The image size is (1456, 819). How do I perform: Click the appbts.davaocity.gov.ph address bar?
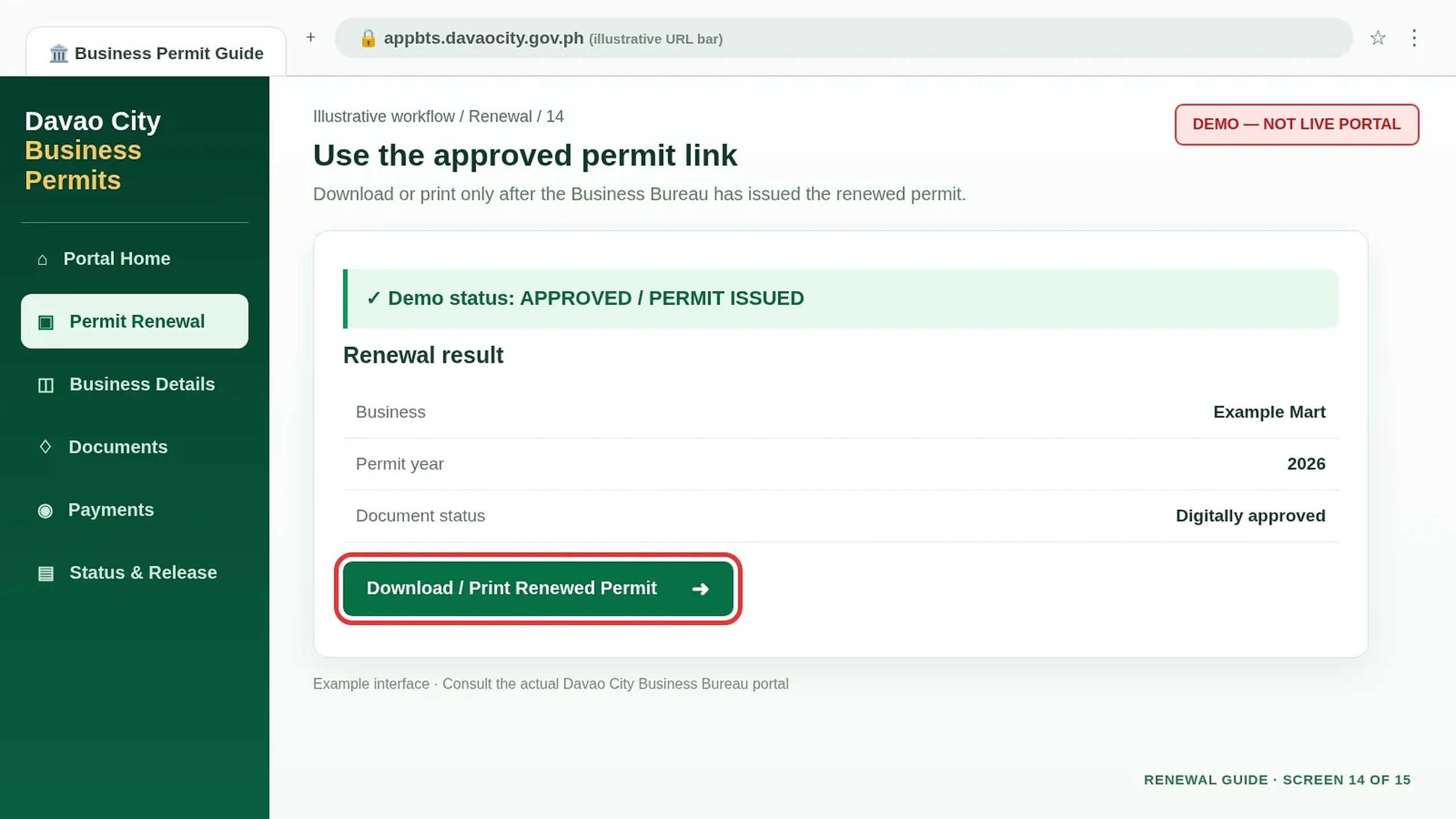coord(843,38)
